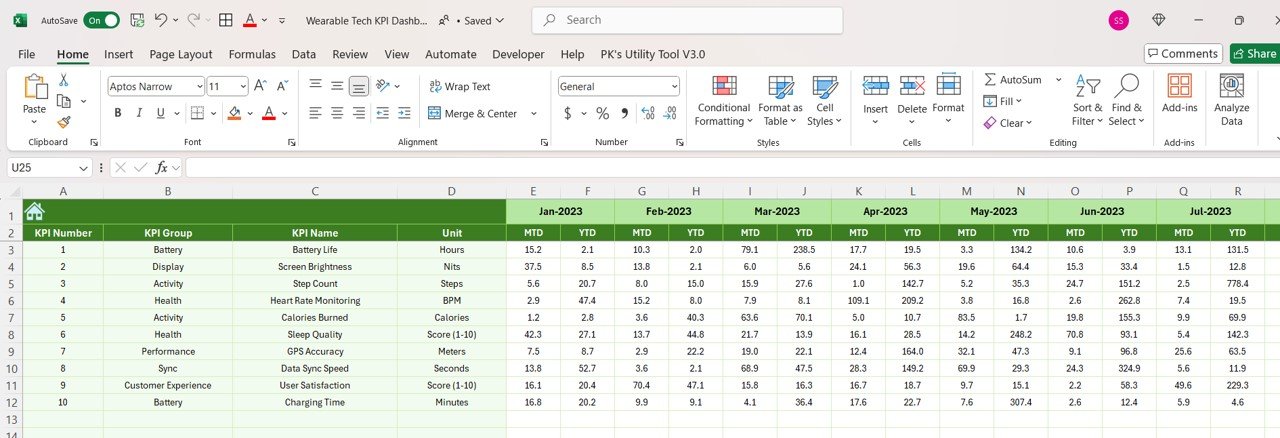Open the Clear dropdown

click(x=1008, y=123)
